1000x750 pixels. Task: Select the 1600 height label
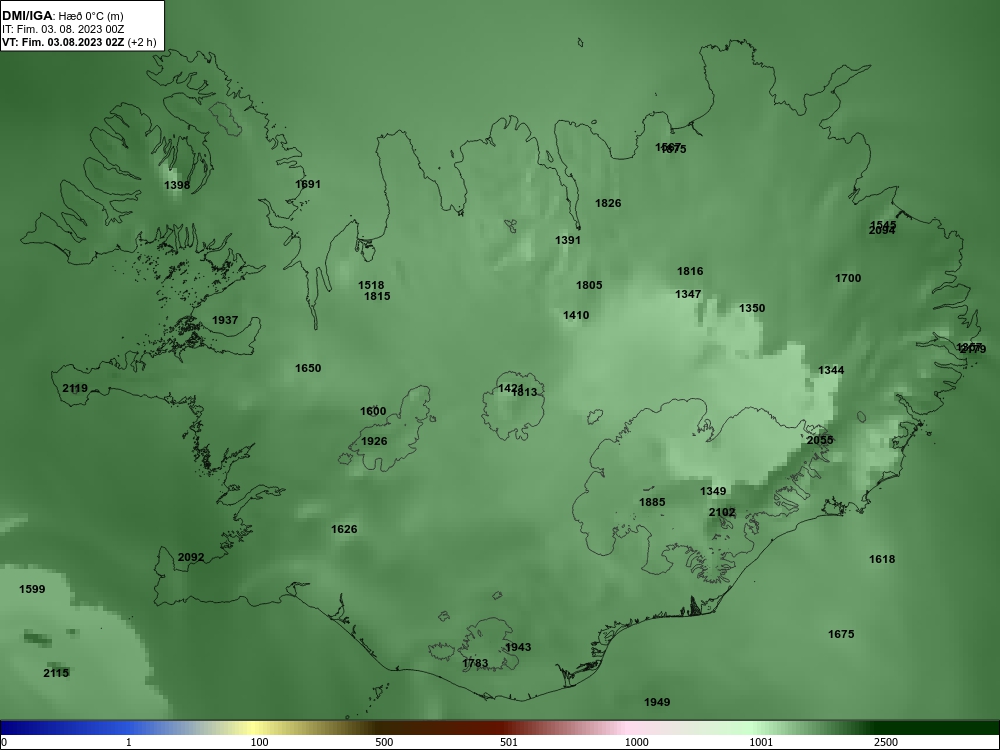[x=373, y=411]
